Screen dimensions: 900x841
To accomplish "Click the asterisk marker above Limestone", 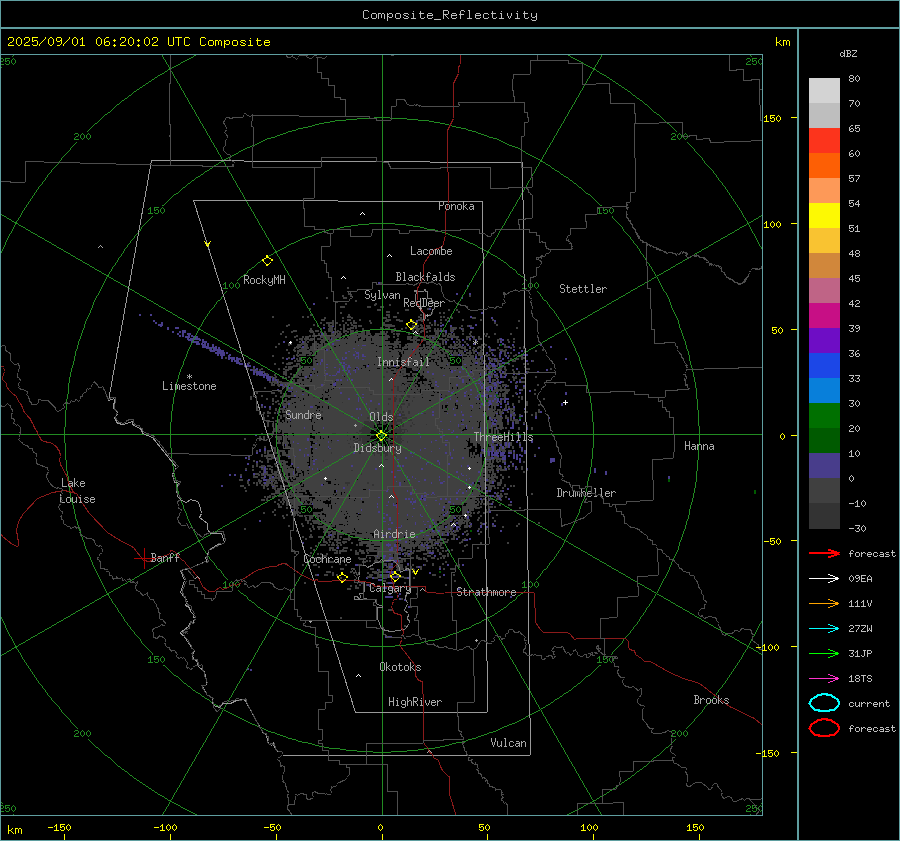I will tap(189, 377).
